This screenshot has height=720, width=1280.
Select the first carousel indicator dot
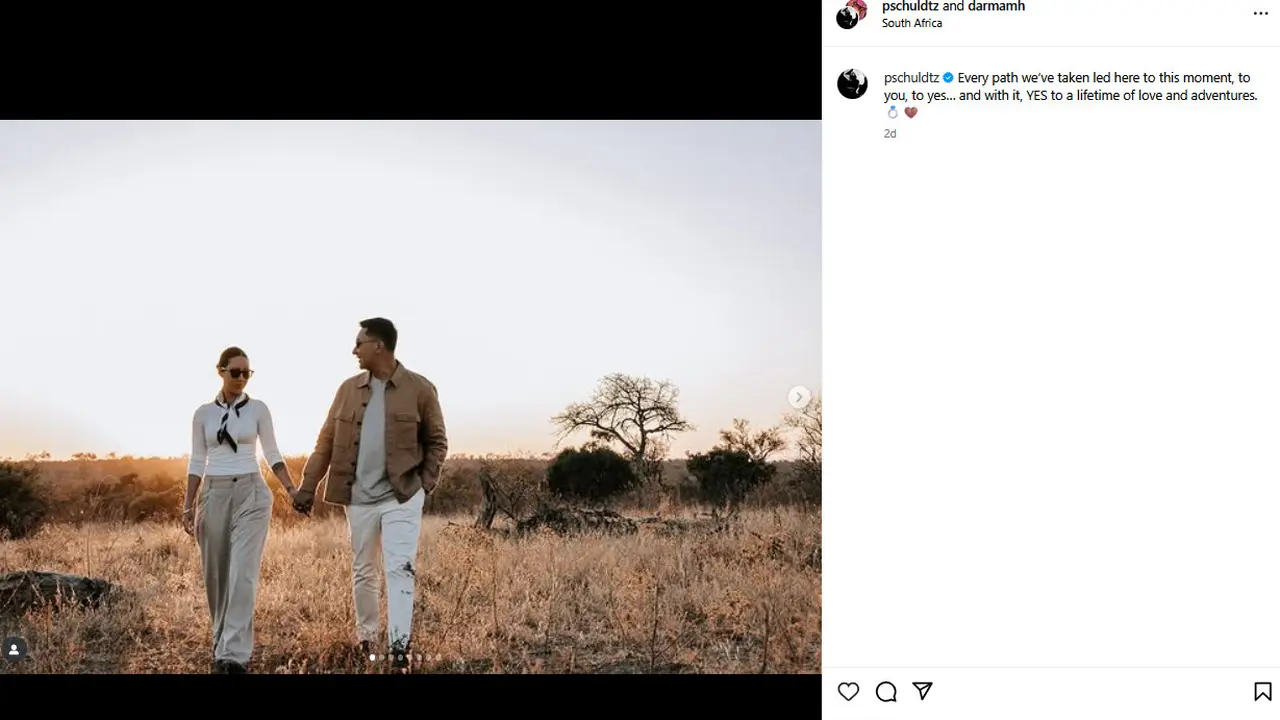coord(372,657)
